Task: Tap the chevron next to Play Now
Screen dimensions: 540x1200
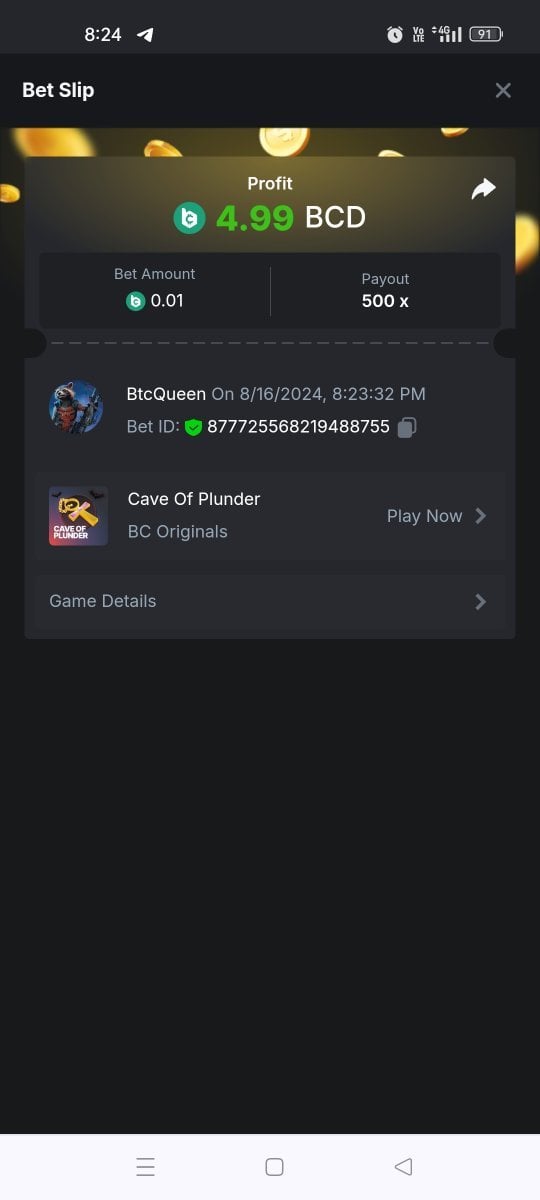Action: [481, 516]
